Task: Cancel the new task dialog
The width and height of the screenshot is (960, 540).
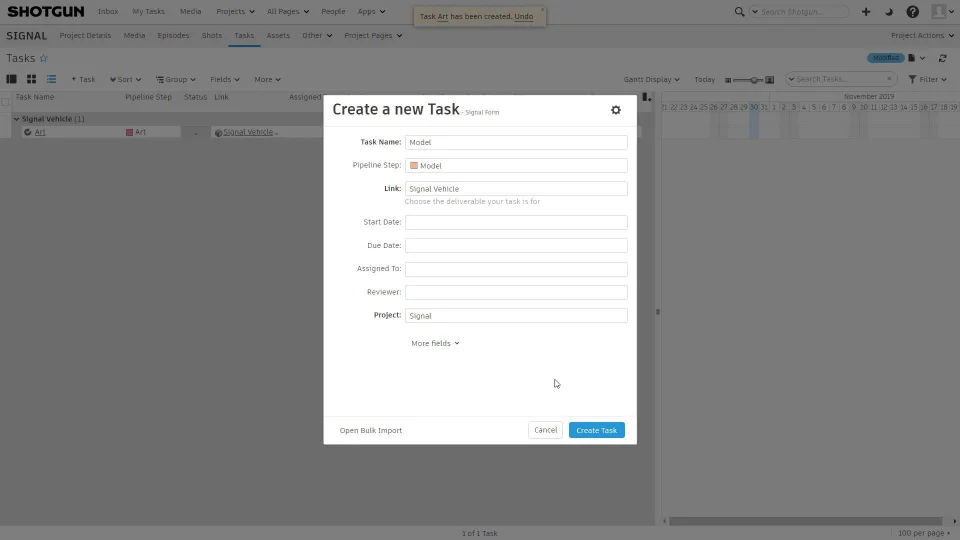Action: [545, 430]
